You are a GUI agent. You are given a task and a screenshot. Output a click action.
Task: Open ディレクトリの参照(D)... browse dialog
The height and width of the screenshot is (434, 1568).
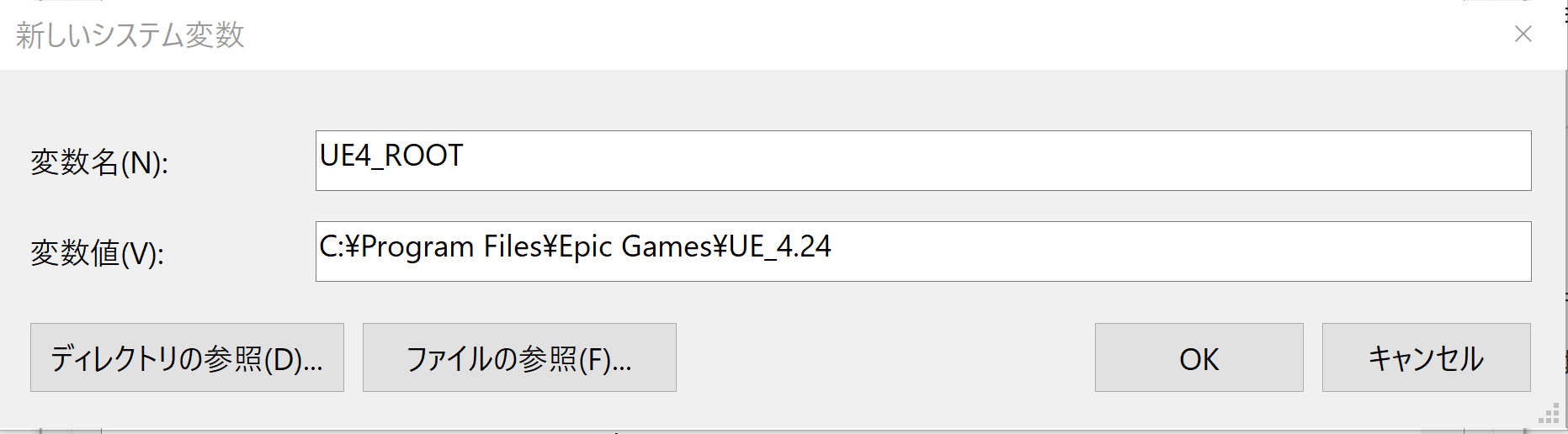tap(187, 358)
